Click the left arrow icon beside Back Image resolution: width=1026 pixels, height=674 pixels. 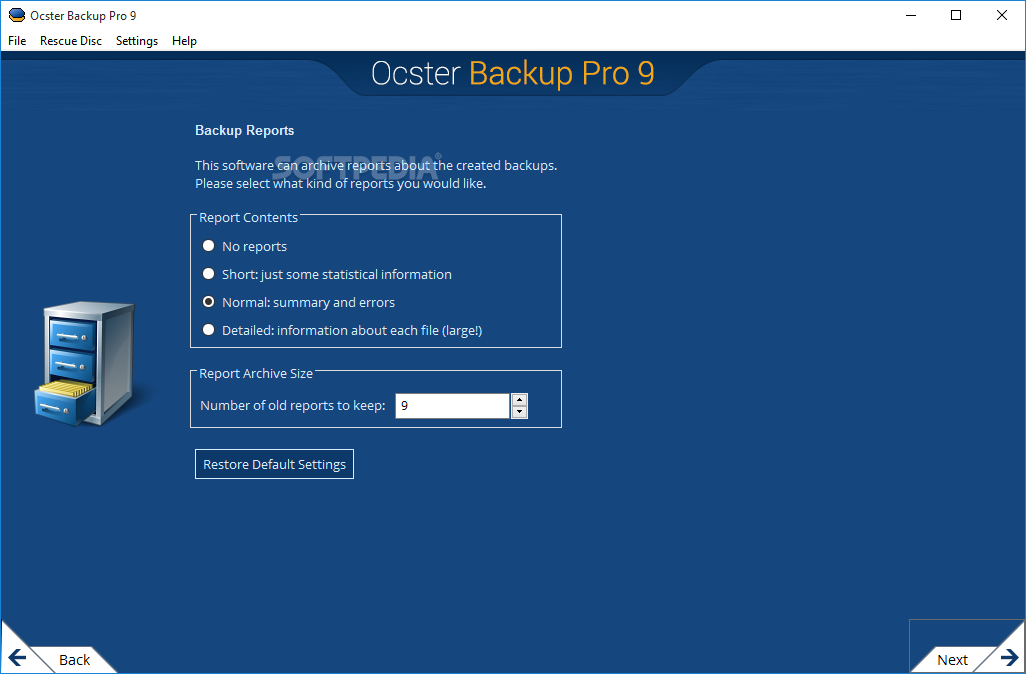pos(18,658)
